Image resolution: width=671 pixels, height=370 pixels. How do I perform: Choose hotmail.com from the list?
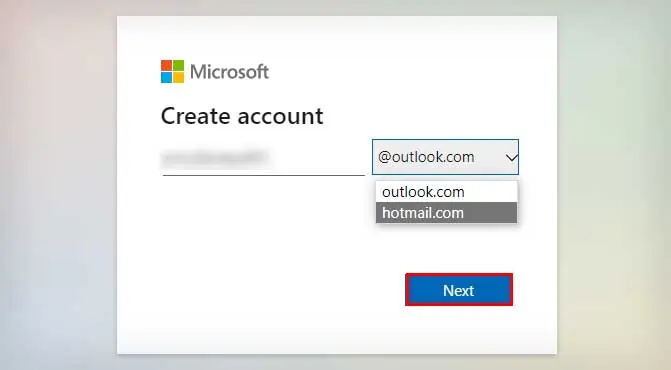click(446, 213)
